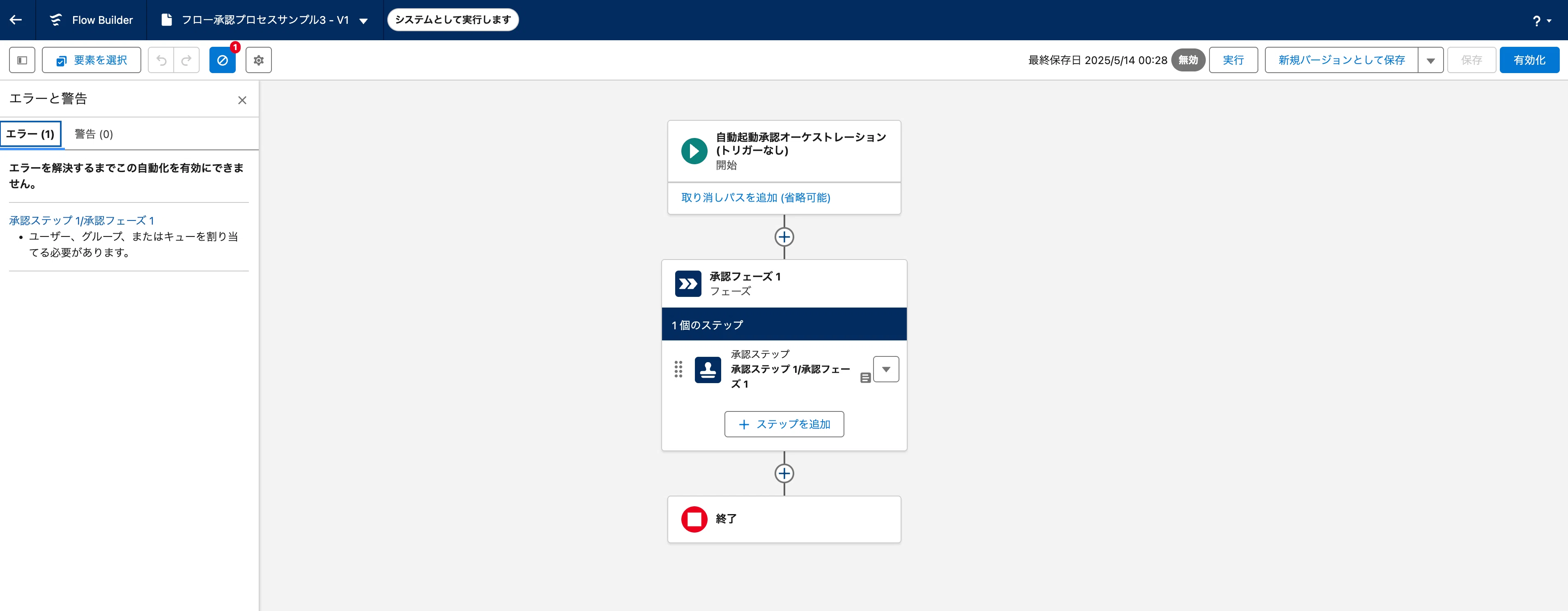Viewport: 1568px width, 611px height.
Task: Select 承認ステップ 1/承認フェーズ 1 step name
Action: click(x=790, y=376)
